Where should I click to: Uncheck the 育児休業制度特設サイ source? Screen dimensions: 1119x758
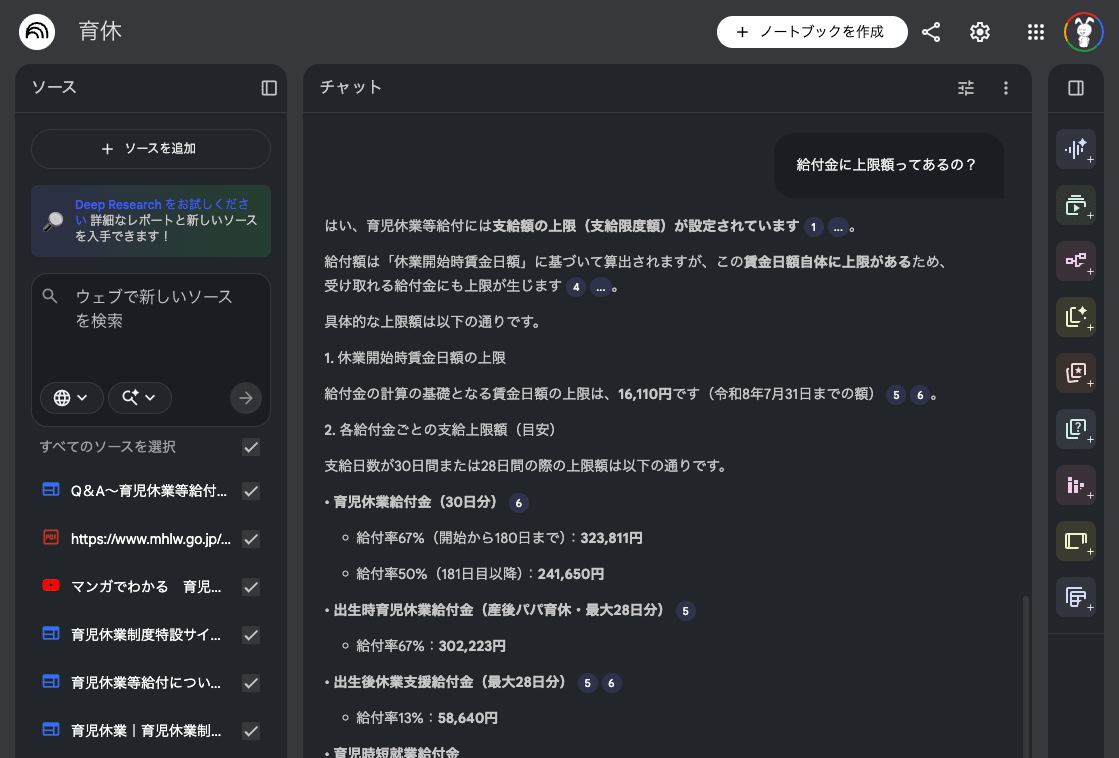(251, 635)
